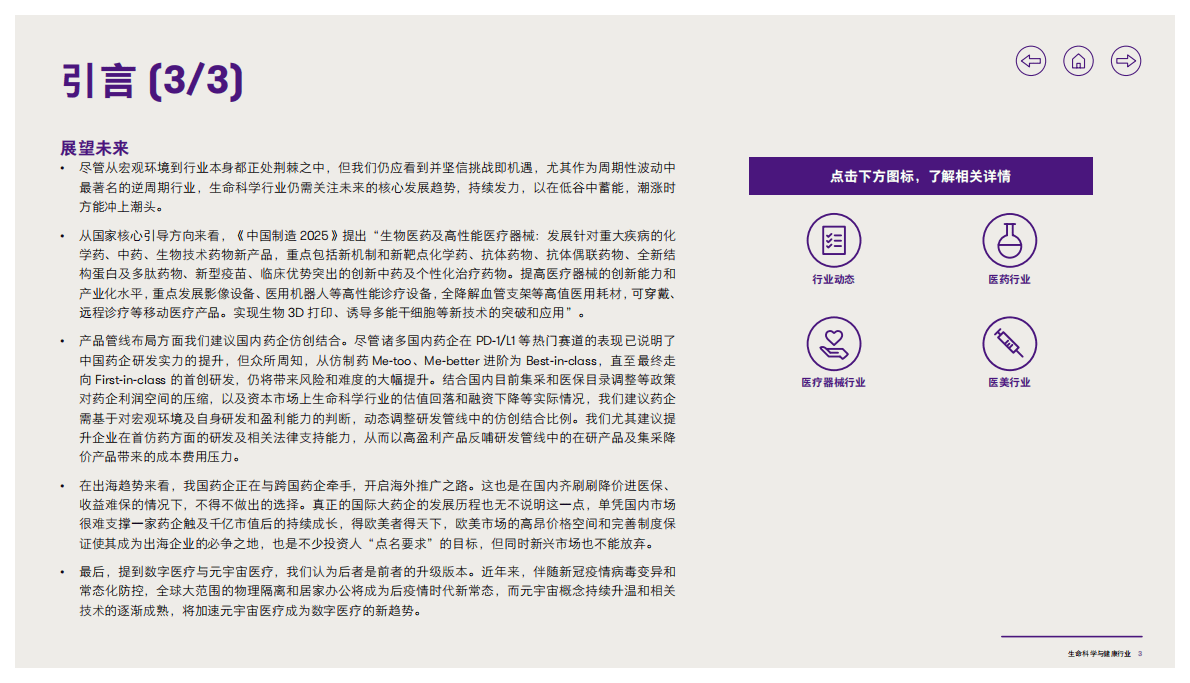Viewport: 1190px width, 683px height.
Task: Click the title 引言 (3/3)
Action: point(152,79)
